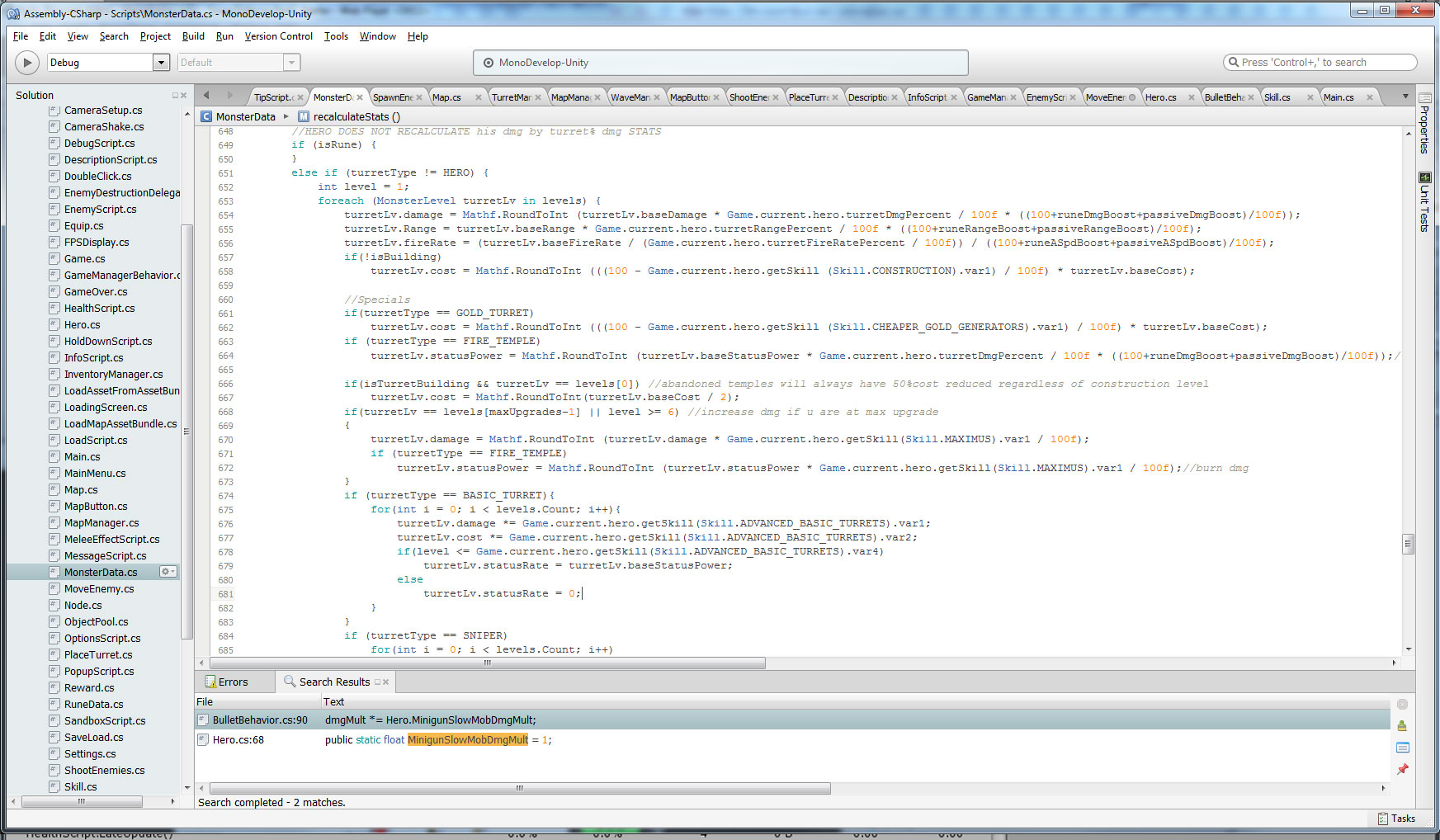Viewport: 1440px width, 840px height.
Task: Click the MonoDevelop-Unity status bar target icon
Action: pos(488,62)
